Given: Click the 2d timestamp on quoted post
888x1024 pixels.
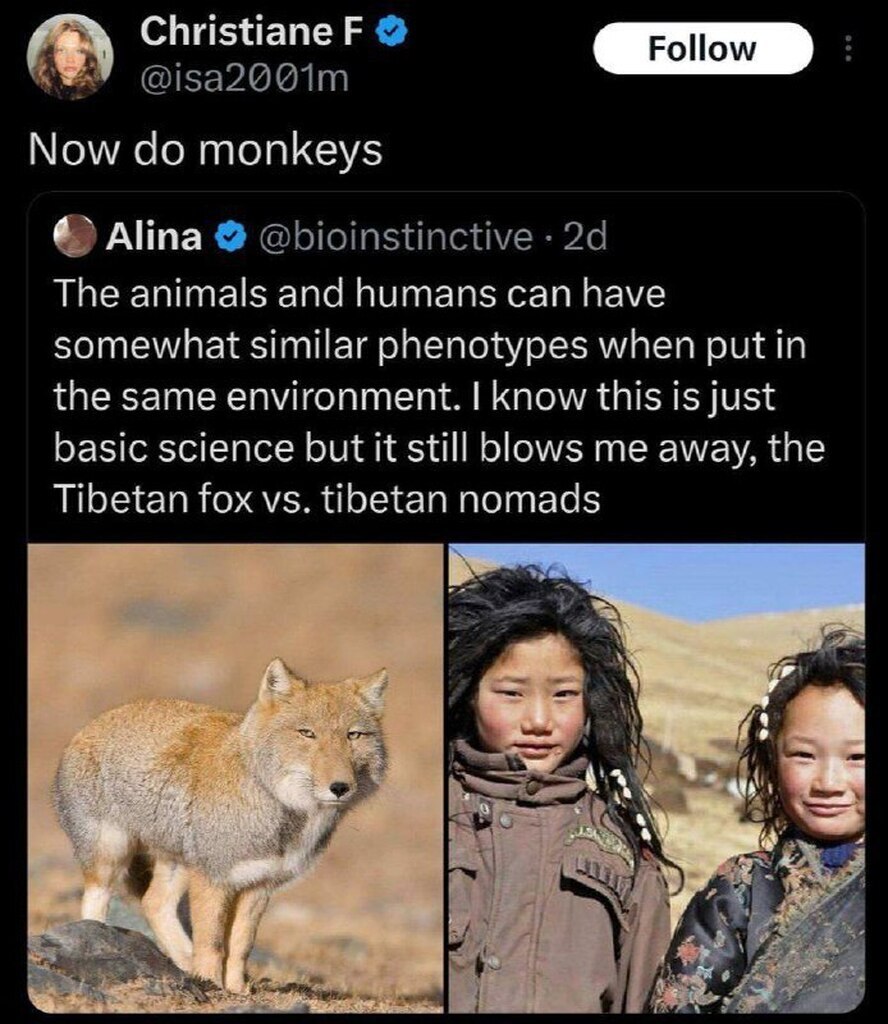Looking at the screenshot, I should [585, 236].
